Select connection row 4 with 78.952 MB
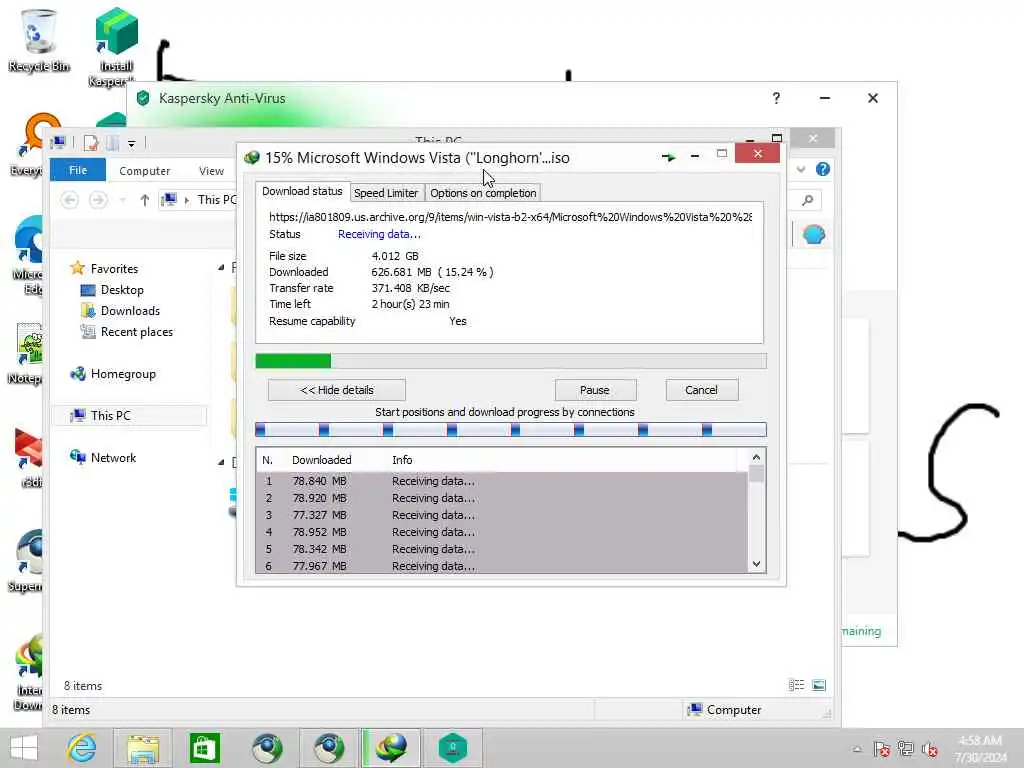 501,532
